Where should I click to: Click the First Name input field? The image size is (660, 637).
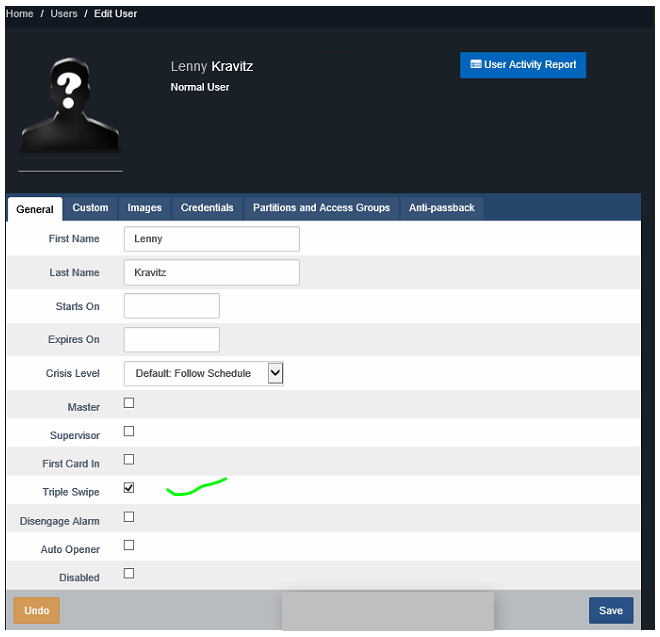tap(212, 239)
